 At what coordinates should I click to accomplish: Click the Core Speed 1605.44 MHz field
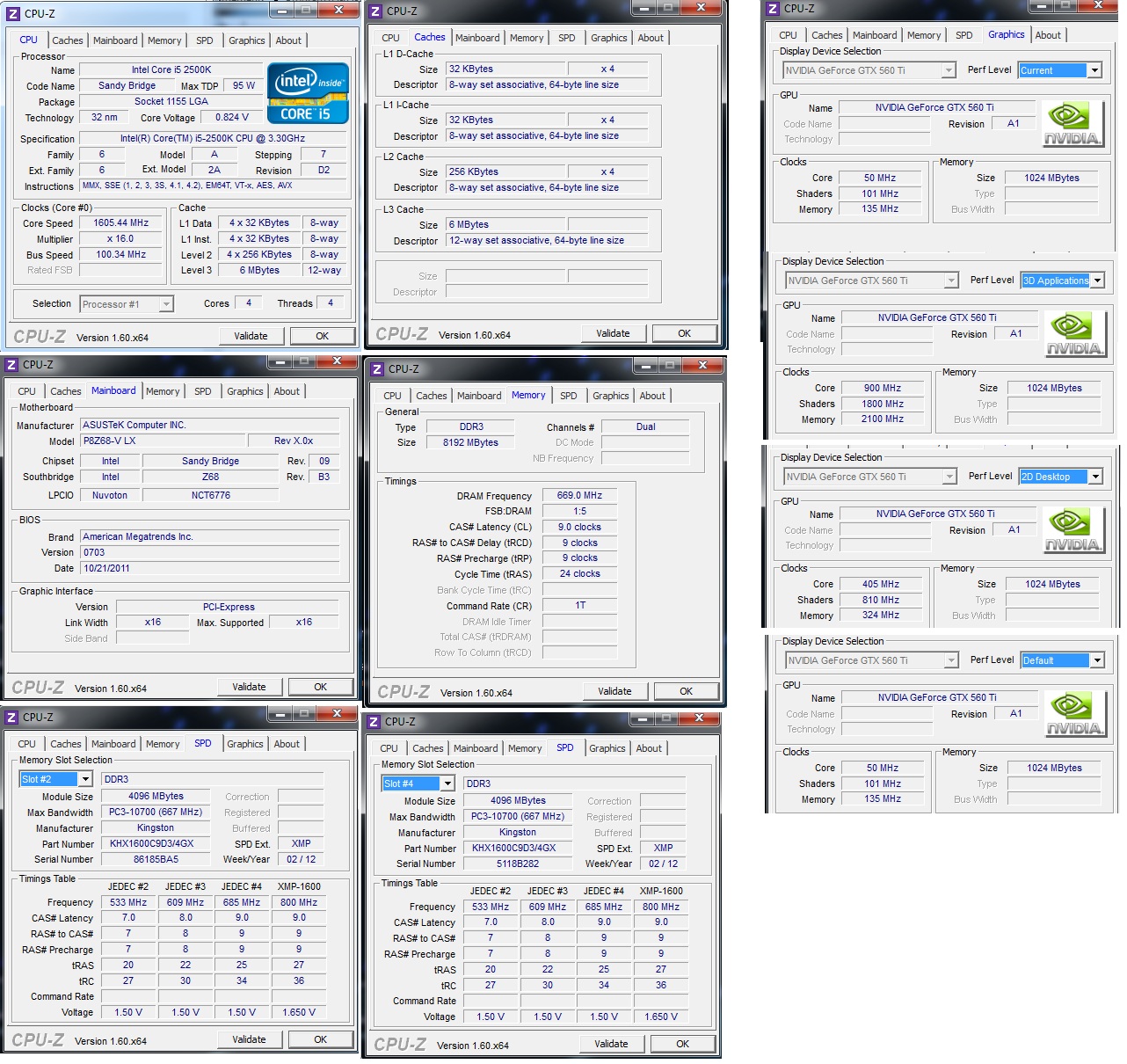121,223
